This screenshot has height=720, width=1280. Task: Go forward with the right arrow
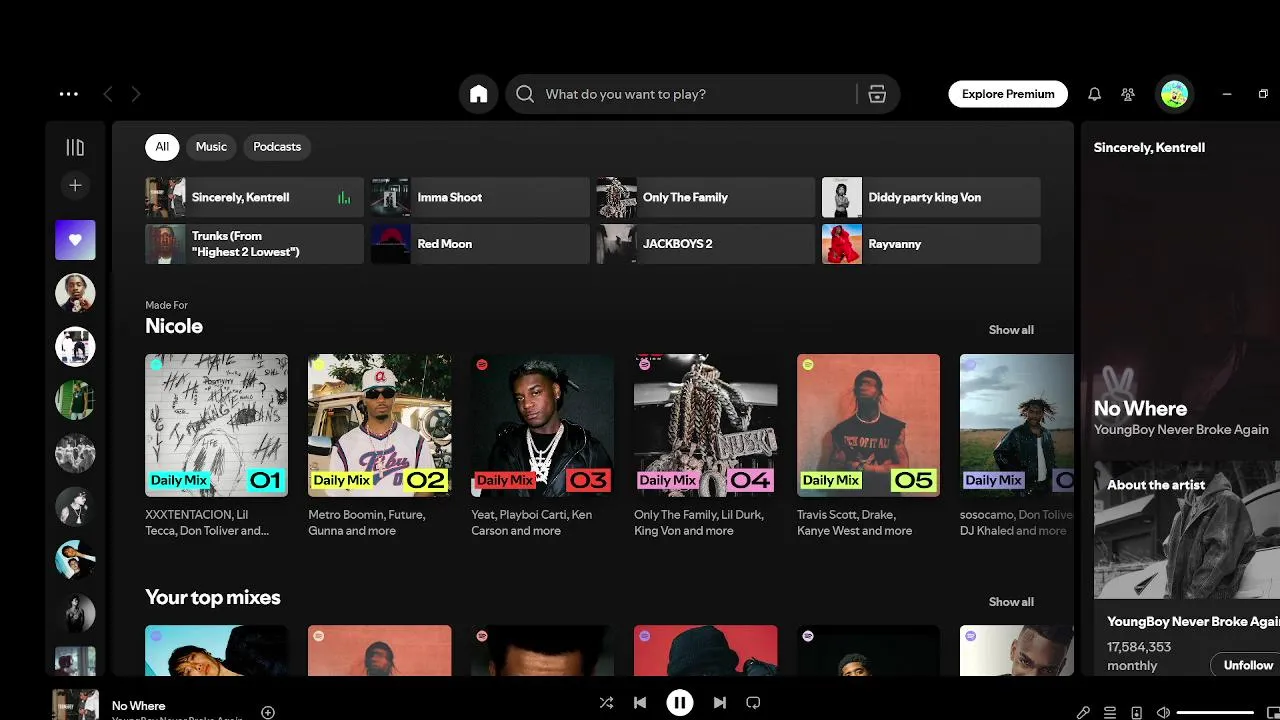136,94
